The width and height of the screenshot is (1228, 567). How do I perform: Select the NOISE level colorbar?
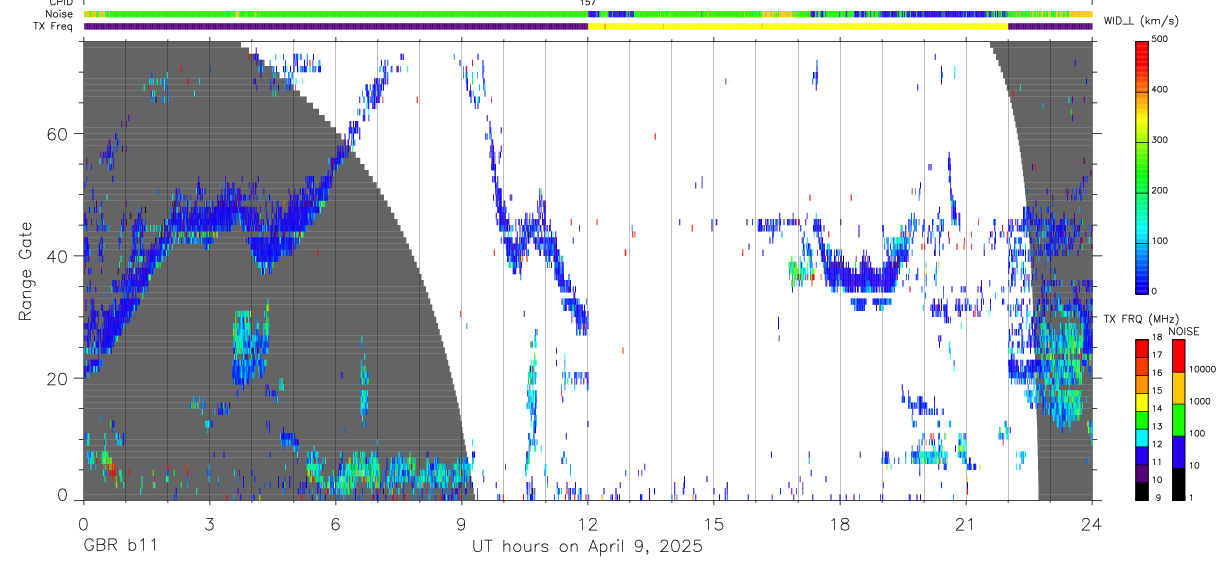pyautogui.click(x=1178, y=420)
